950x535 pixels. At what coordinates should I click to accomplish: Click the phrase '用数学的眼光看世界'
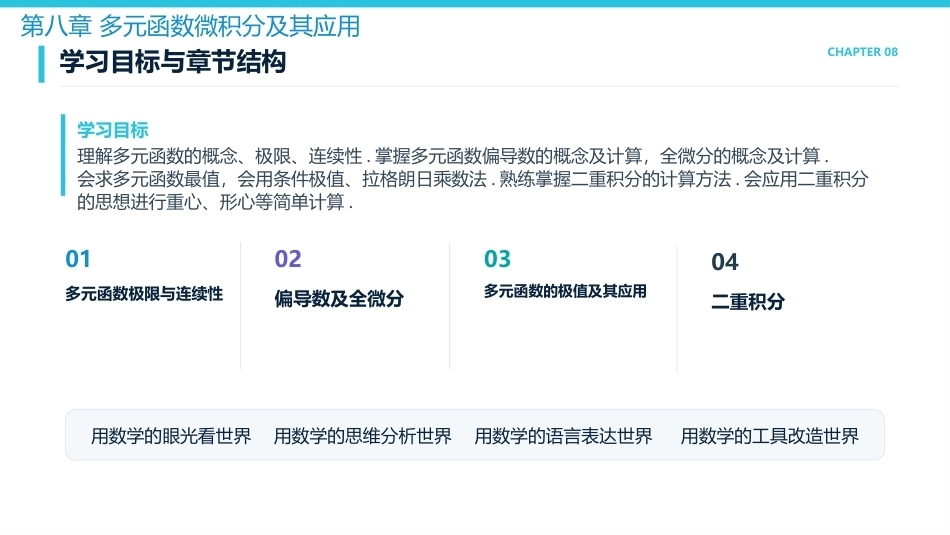pyautogui.click(x=171, y=436)
